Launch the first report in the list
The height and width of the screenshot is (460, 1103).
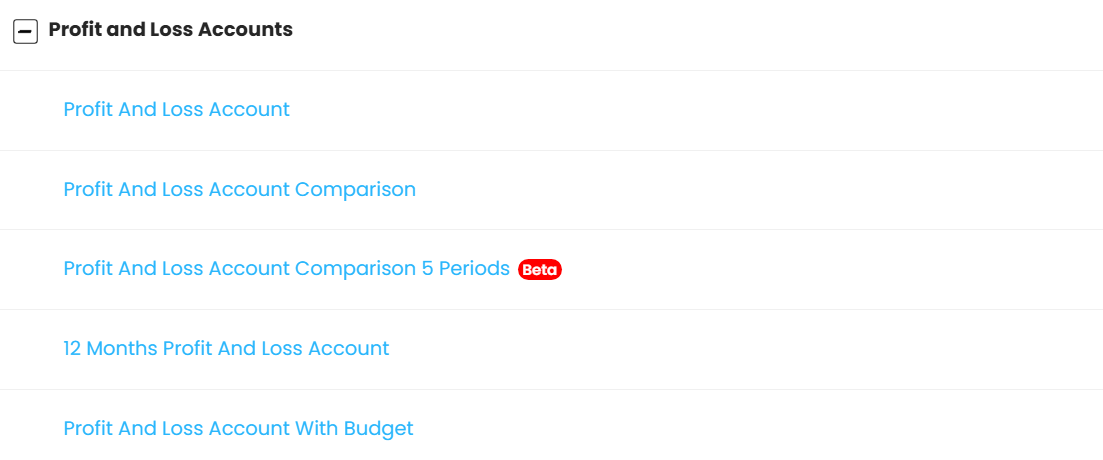(x=176, y=110)
